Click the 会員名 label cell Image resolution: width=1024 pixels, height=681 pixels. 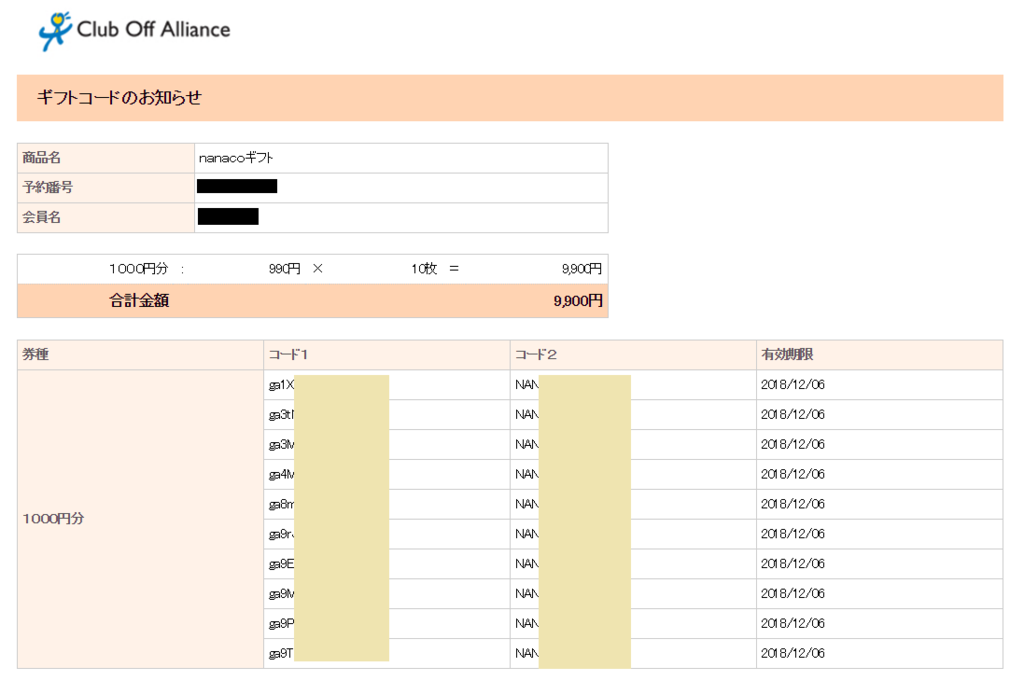106,217
